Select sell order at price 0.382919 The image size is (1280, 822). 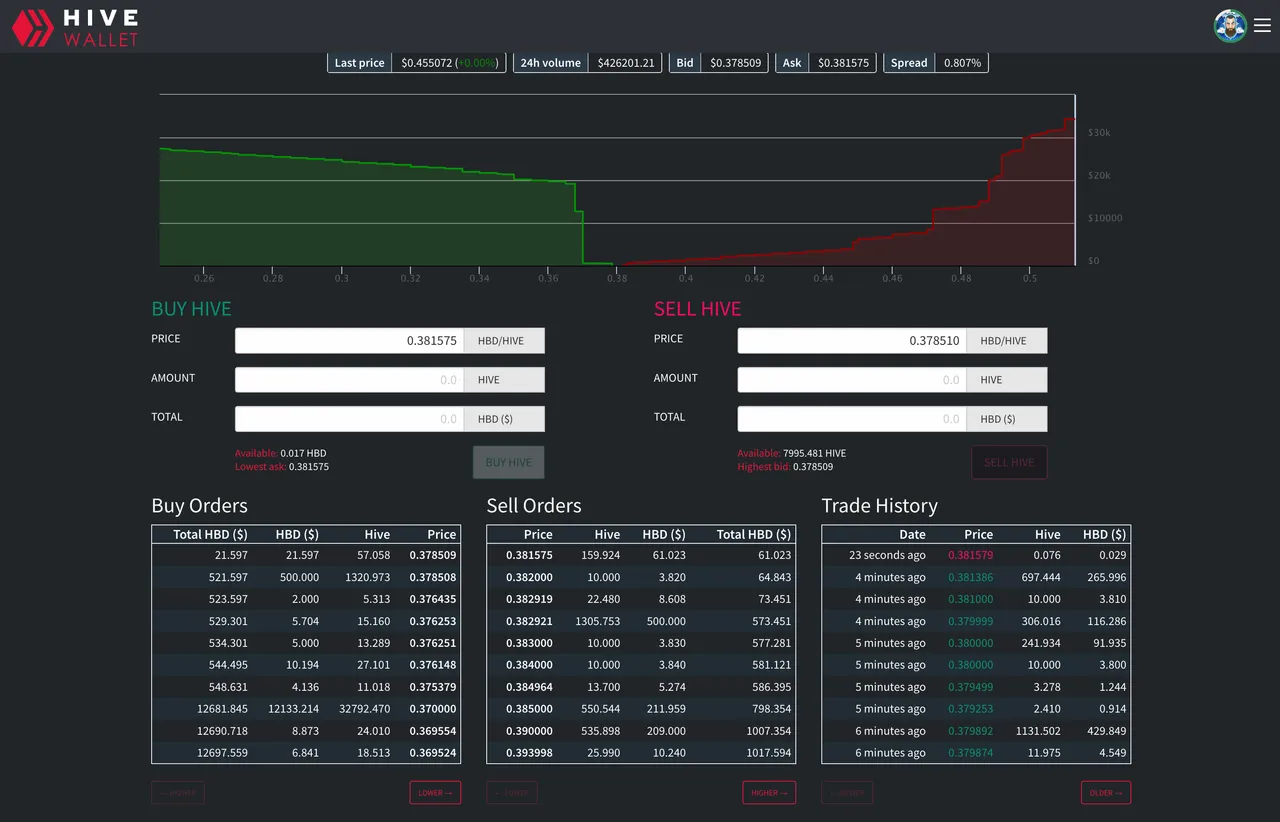tap(641, 599)
